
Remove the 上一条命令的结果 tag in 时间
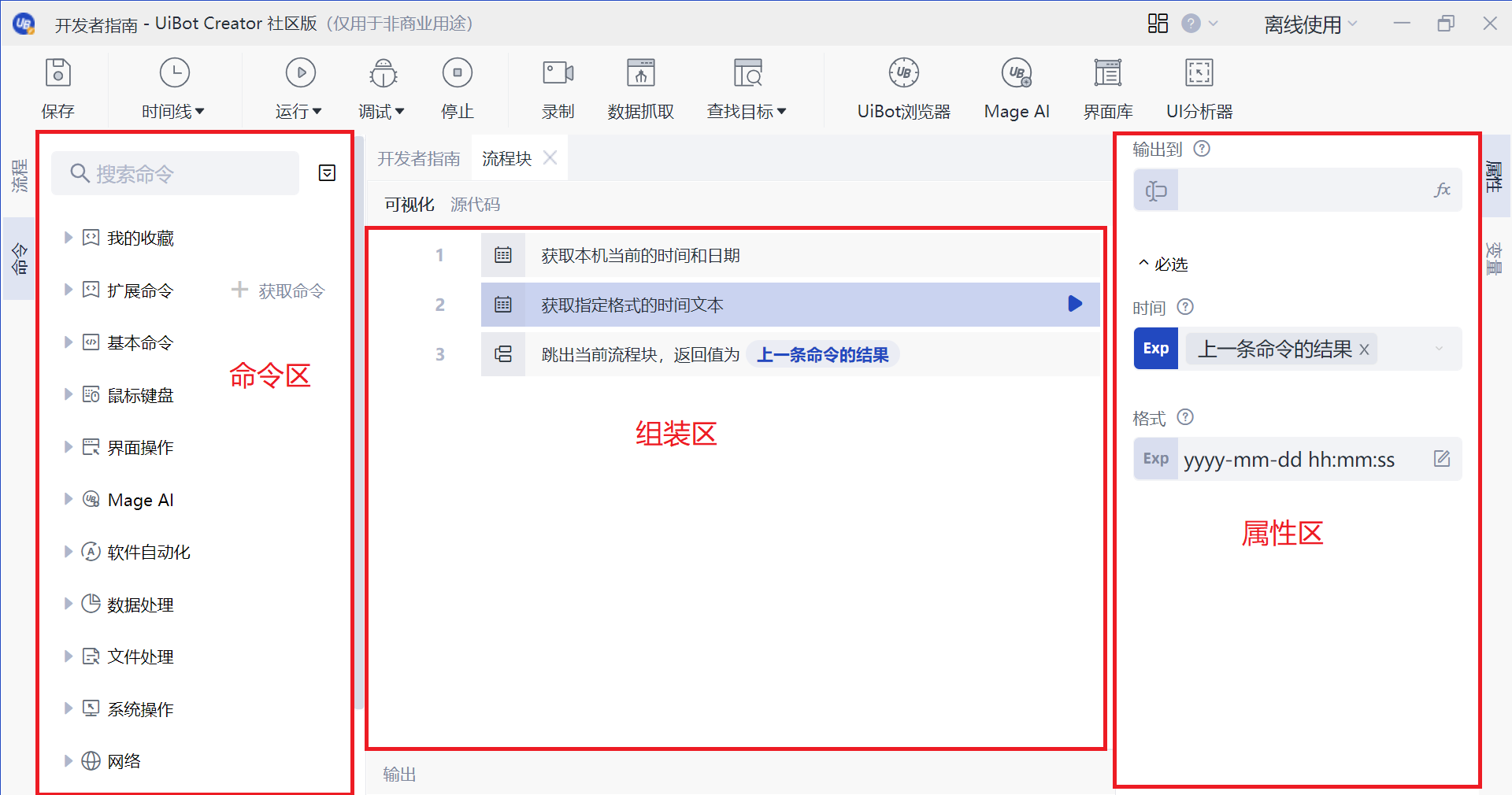pyautogui.click(x=1365, y=349)
